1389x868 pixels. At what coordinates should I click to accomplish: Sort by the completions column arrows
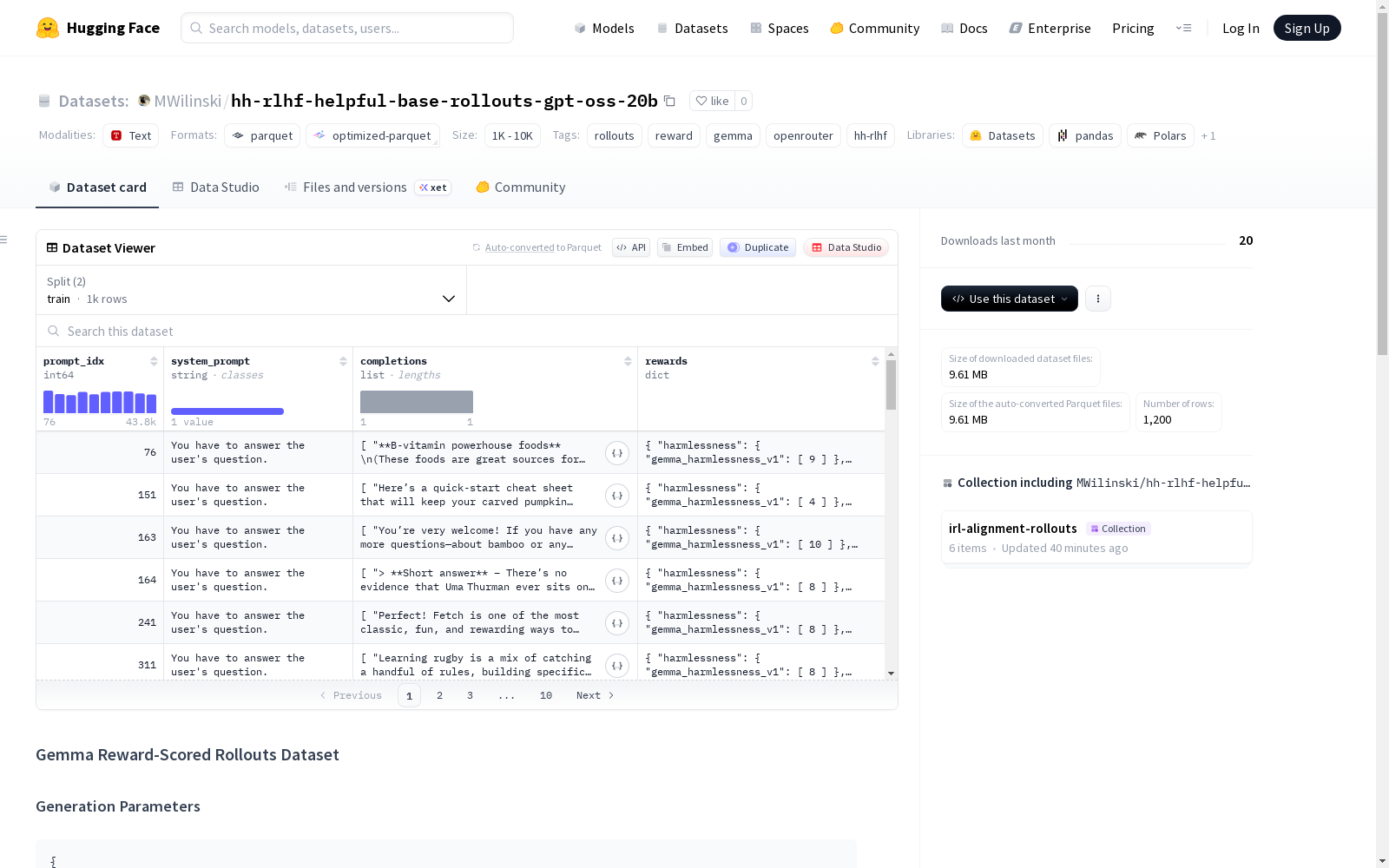(x=628, y=361)
